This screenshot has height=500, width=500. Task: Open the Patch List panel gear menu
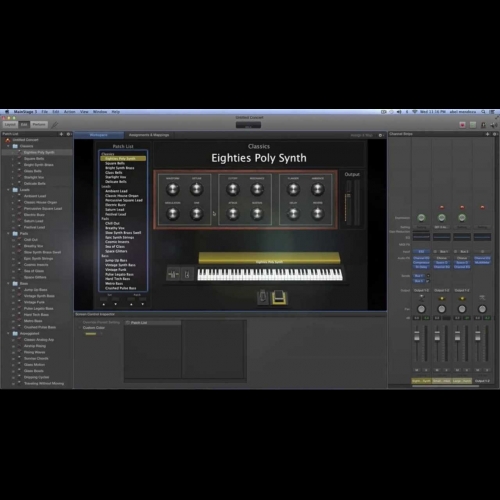[x=68, y=134]
